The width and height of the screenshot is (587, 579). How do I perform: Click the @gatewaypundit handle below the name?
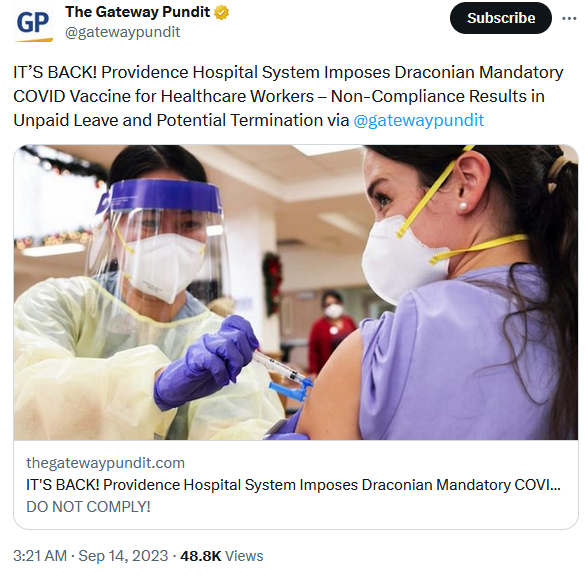[123, 32]
